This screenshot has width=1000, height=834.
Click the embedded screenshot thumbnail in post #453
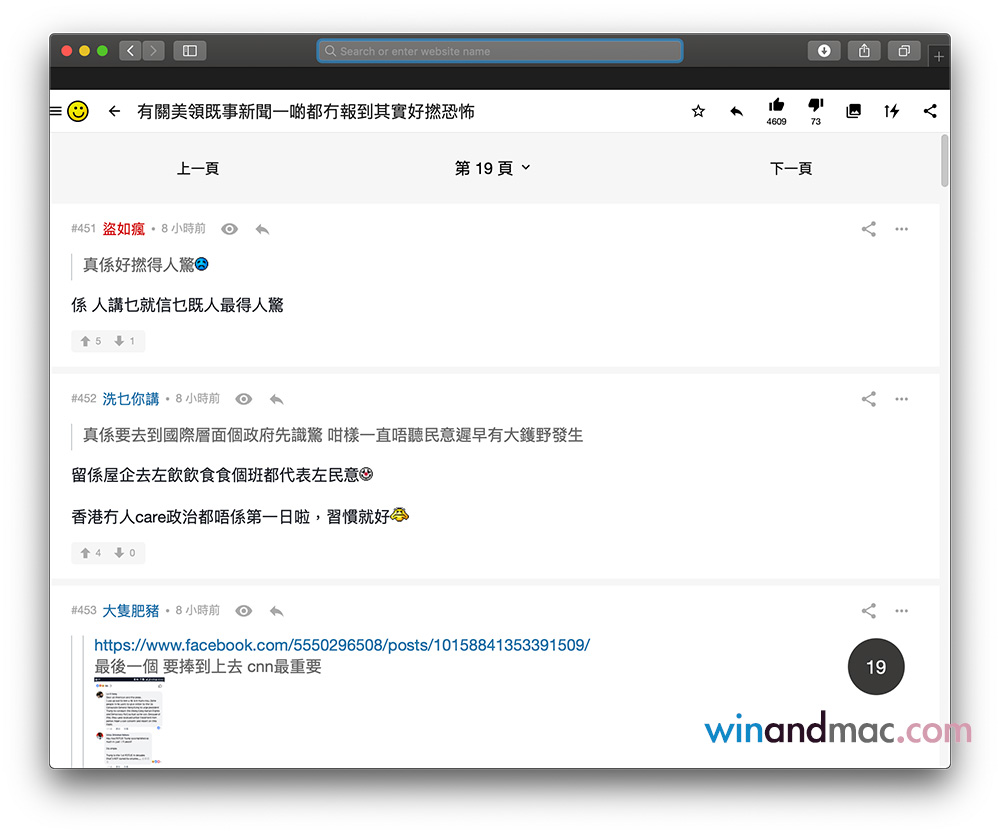(x=129, y=722)
